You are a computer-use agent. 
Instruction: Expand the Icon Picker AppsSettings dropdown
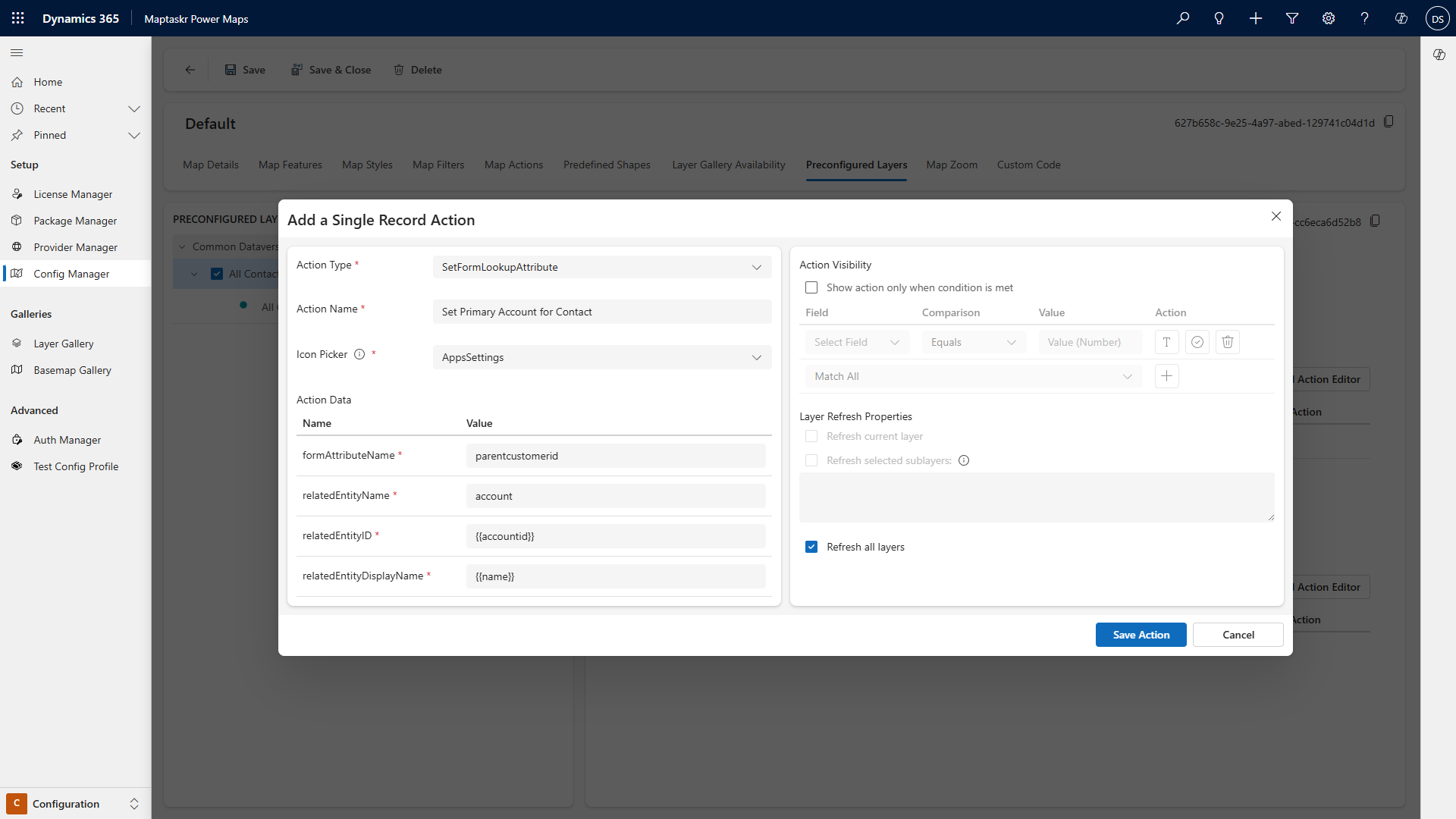click(601, 357)
